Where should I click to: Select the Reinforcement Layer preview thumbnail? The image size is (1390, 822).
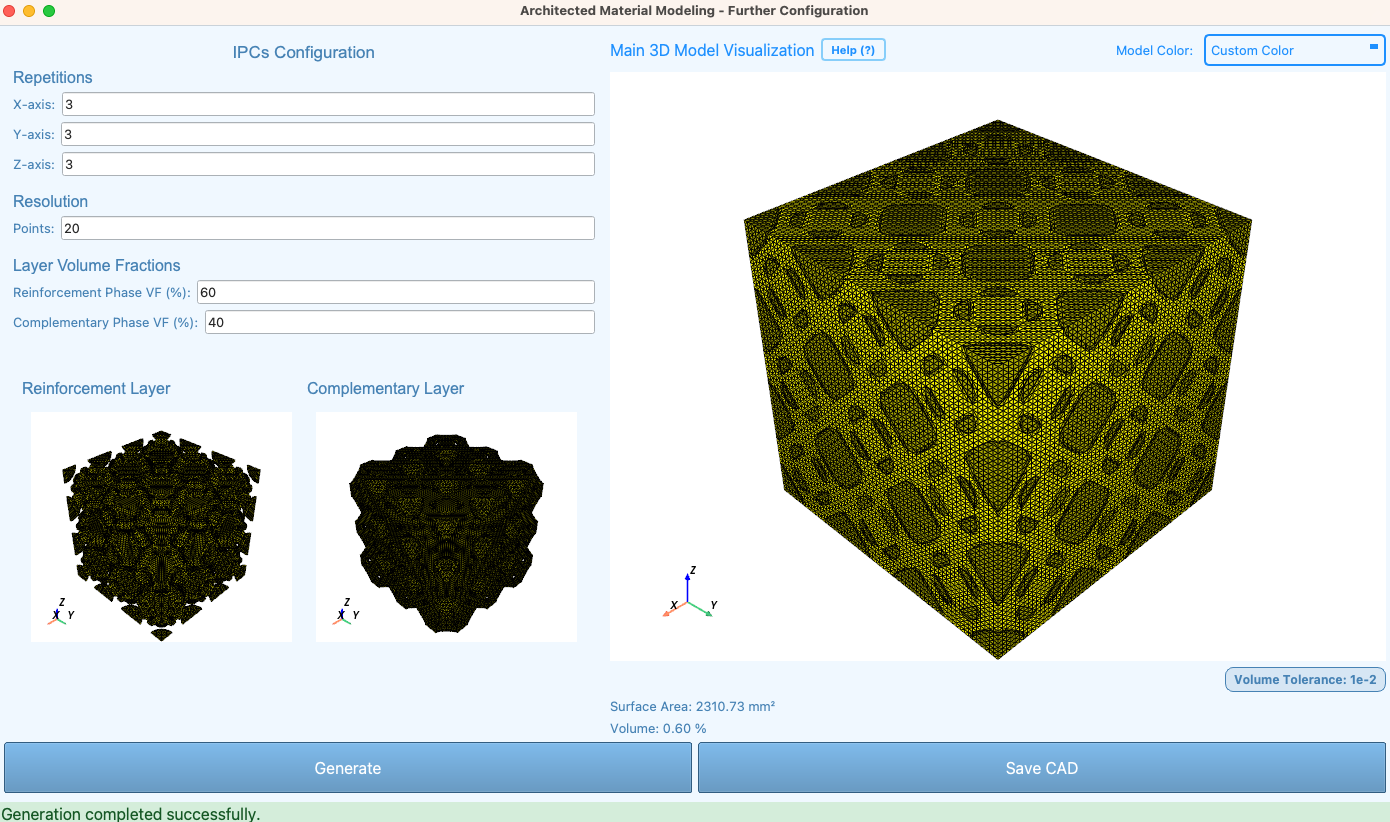coord(161,527)
